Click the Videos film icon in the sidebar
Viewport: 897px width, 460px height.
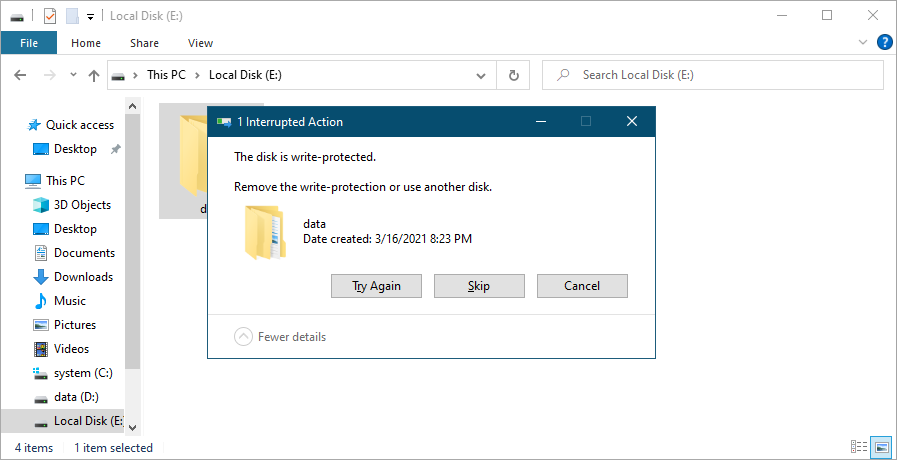pyautogui.click(x=41, y=349)
